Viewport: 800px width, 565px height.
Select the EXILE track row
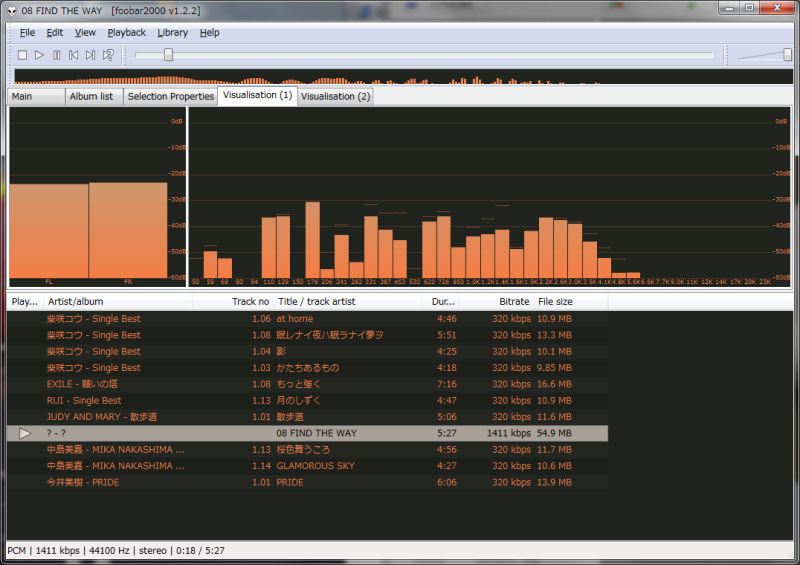coord(307,384)
